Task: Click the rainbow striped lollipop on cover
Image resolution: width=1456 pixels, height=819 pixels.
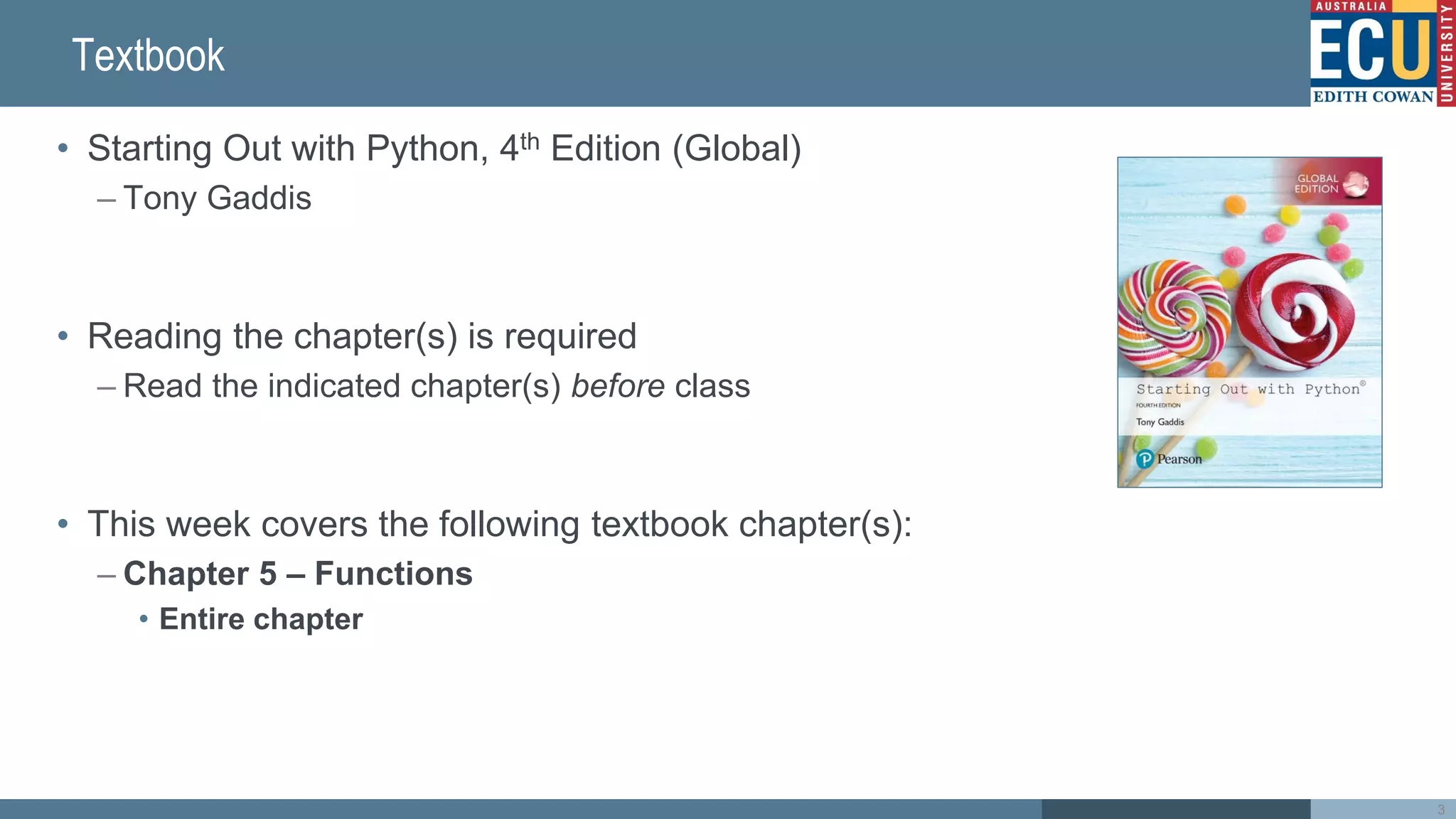Action: pos(1173,318)
